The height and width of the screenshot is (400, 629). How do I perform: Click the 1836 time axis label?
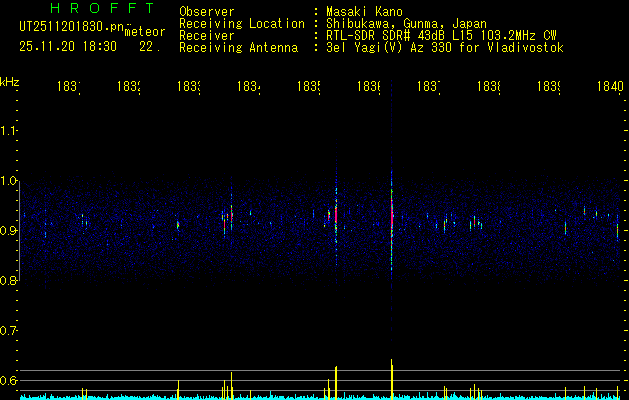click(x=369, y=86)
